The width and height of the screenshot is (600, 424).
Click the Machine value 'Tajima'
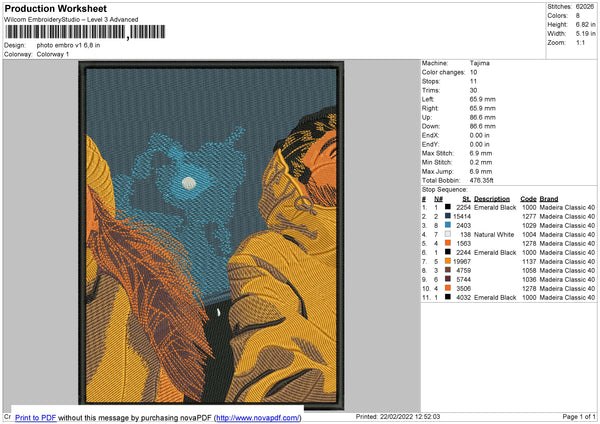coord(479,63)
